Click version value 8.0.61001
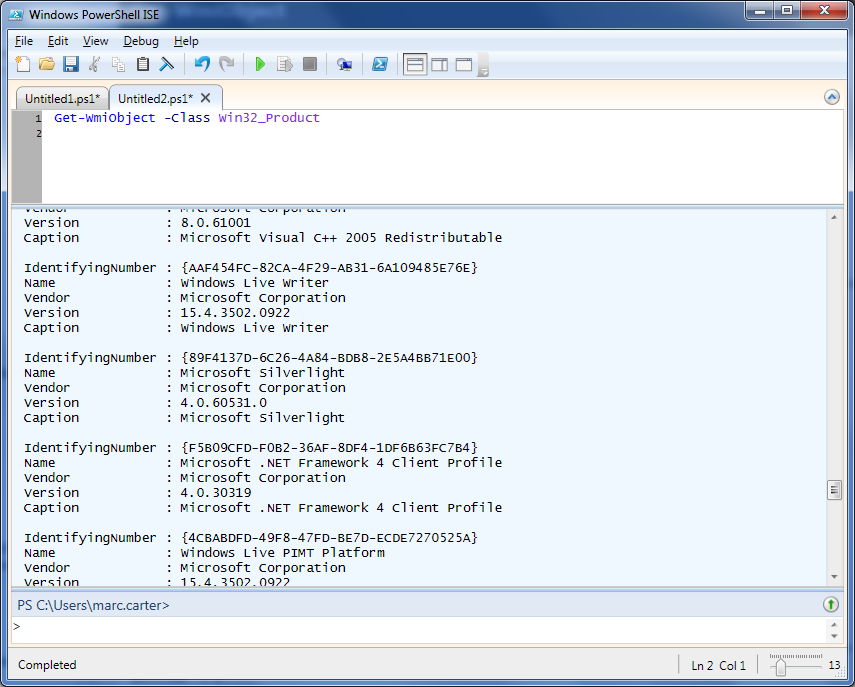855x687 pixels. (x=215, y=222)
